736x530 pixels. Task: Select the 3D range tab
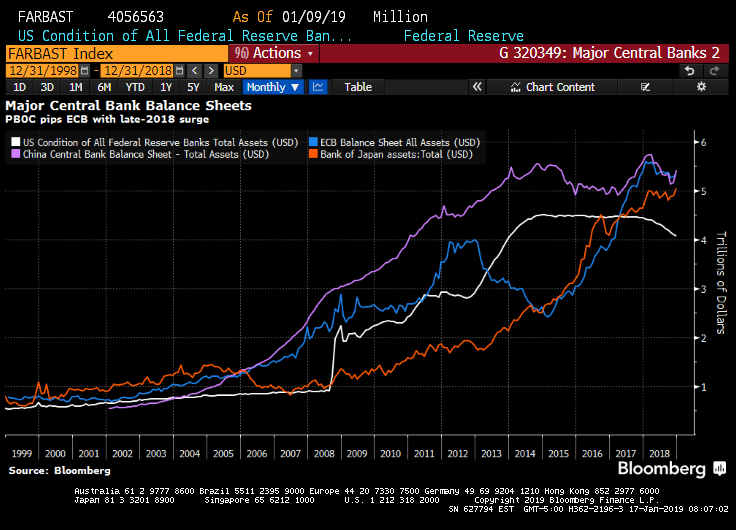pyautogui.click(x=47, y=87)
